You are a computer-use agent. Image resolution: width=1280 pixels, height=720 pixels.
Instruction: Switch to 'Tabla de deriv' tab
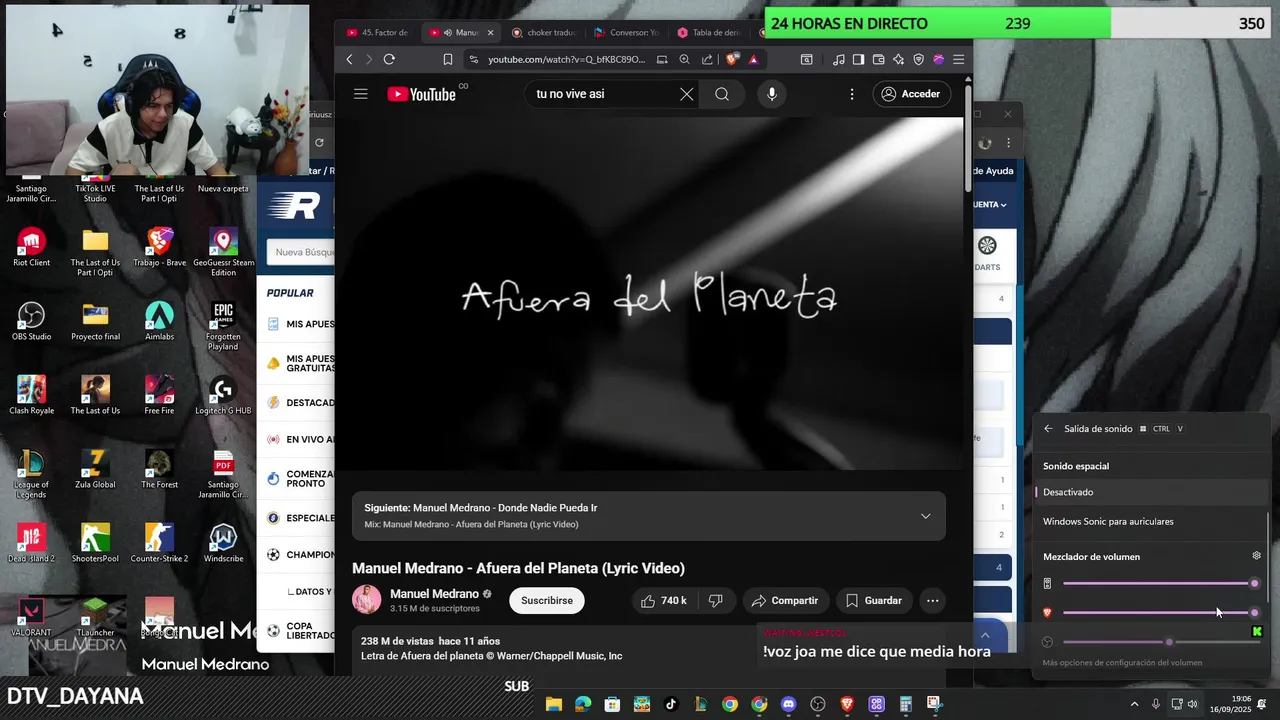(x=709, y=32)
